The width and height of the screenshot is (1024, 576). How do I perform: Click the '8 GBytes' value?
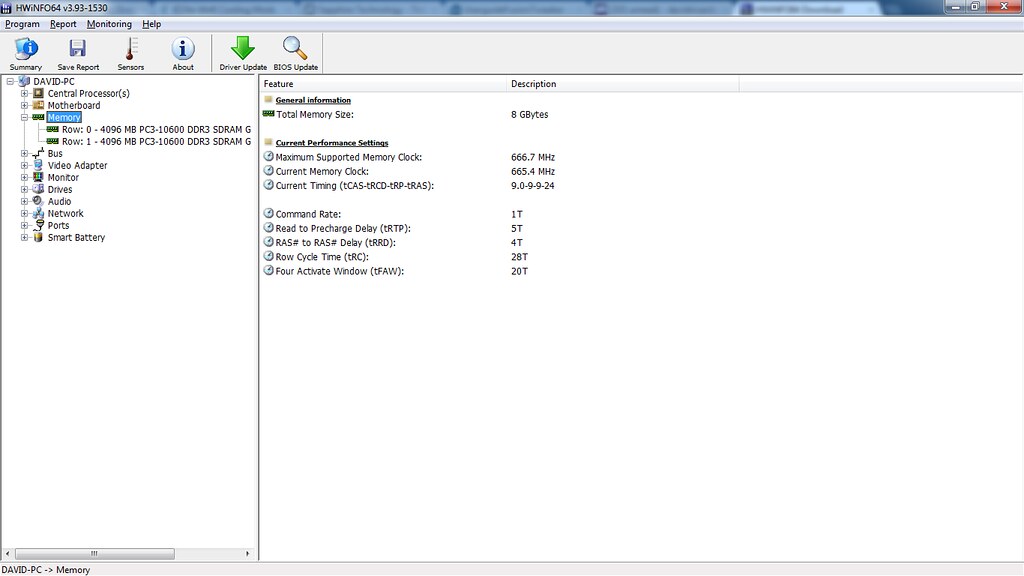click(x=530, y=114)
